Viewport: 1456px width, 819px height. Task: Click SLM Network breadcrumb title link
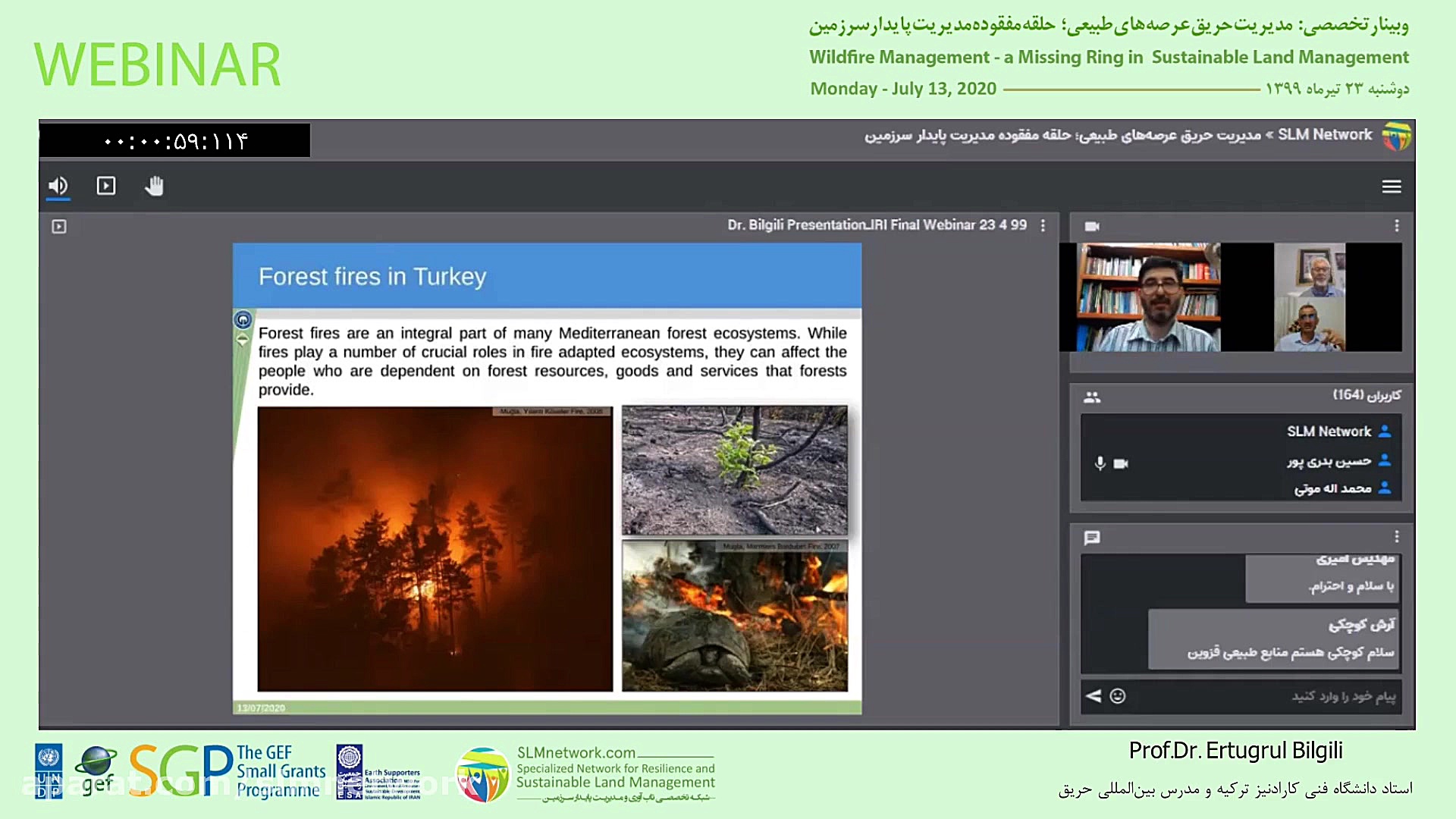1325,135
